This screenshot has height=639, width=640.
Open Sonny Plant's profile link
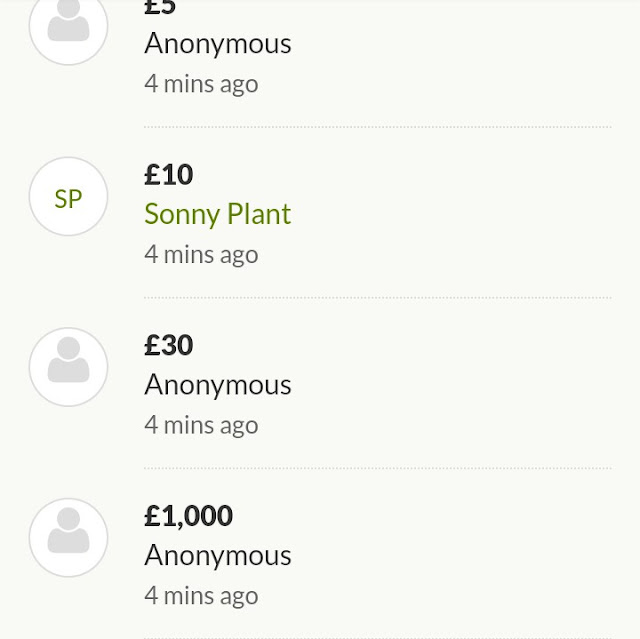coord(217,214)
